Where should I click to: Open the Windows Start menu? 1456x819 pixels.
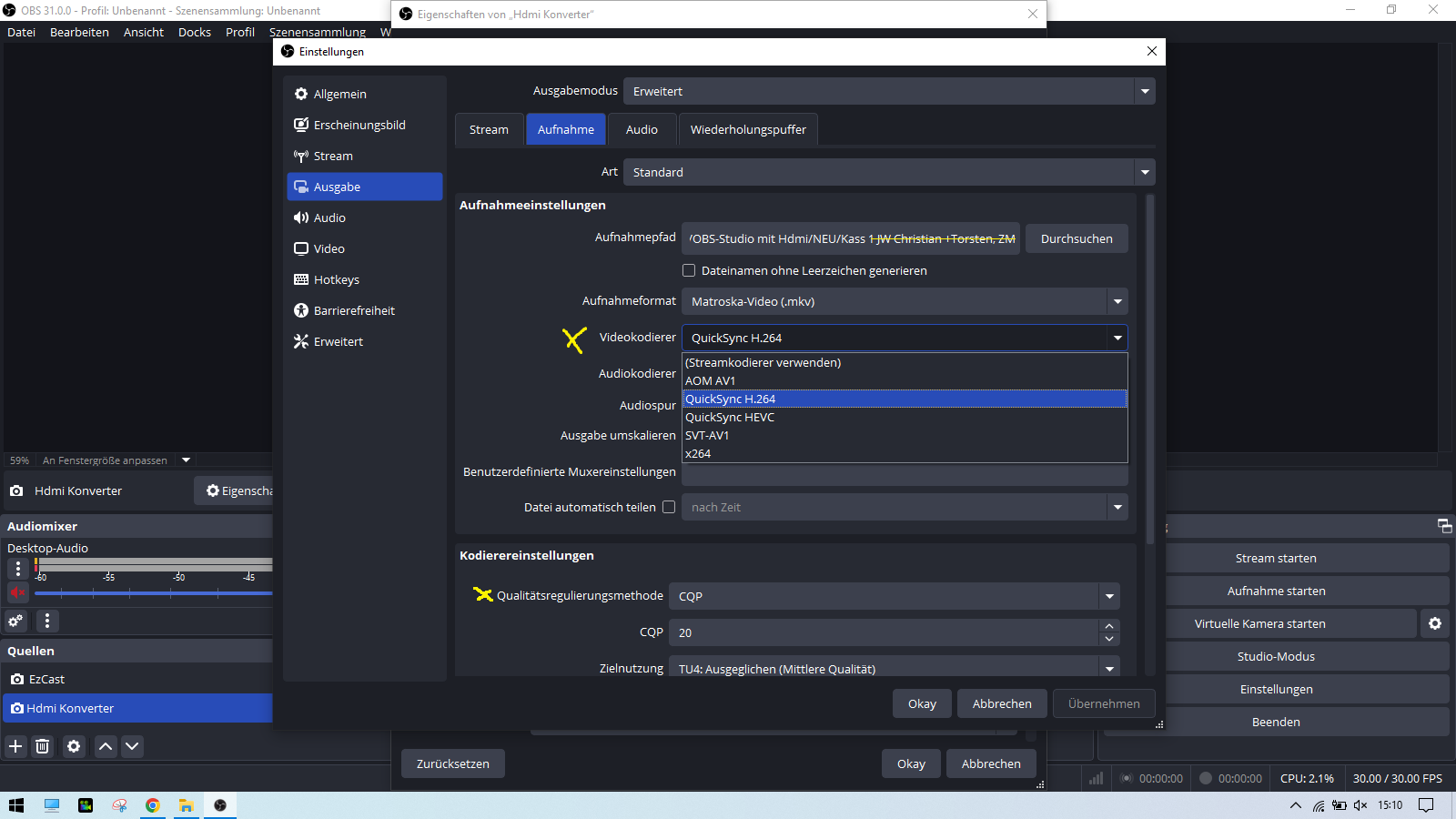[x=16, y=805]
